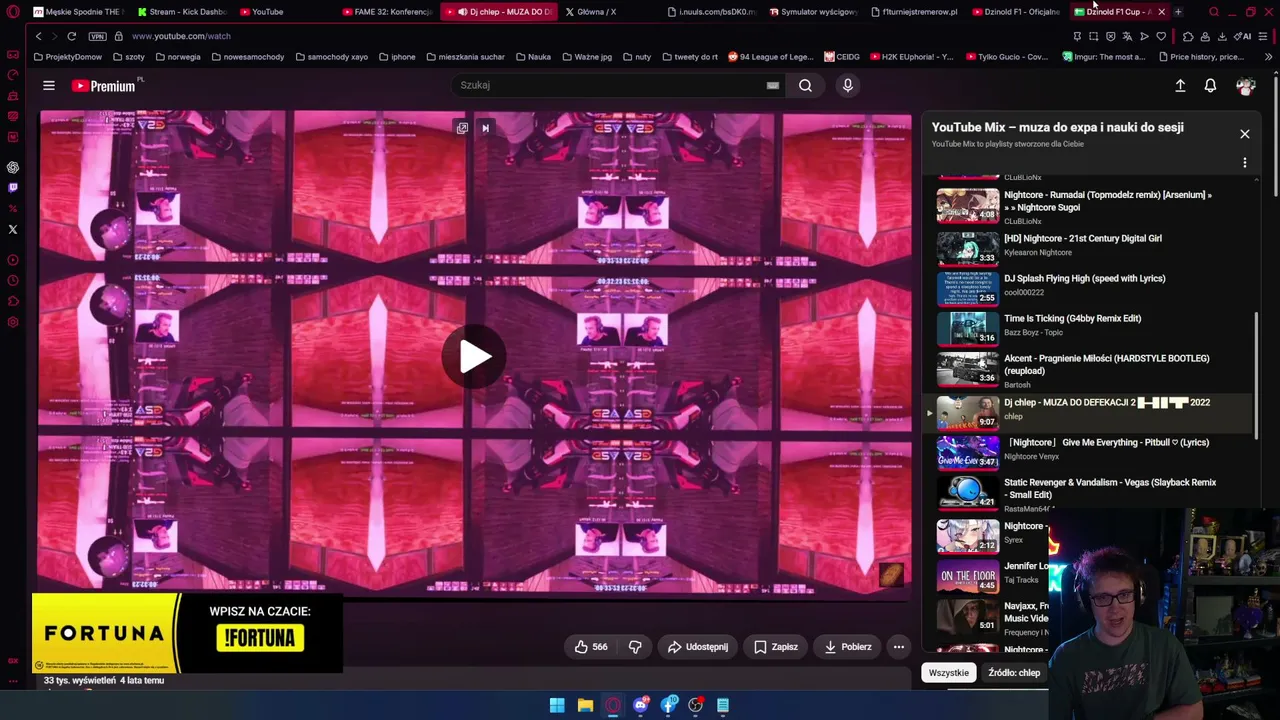Select Akcent - Pragnienie Miłości hardstyle bootleg
The image size is (1280, 720).
[1090, 370]
